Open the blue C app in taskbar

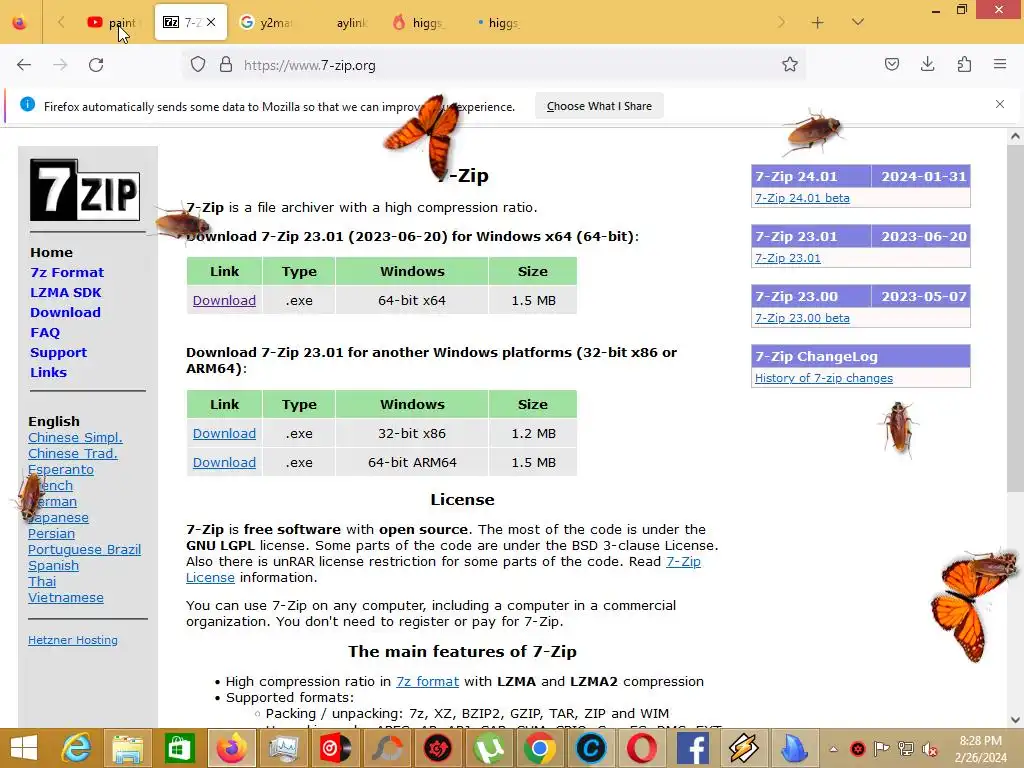(591, 748)
